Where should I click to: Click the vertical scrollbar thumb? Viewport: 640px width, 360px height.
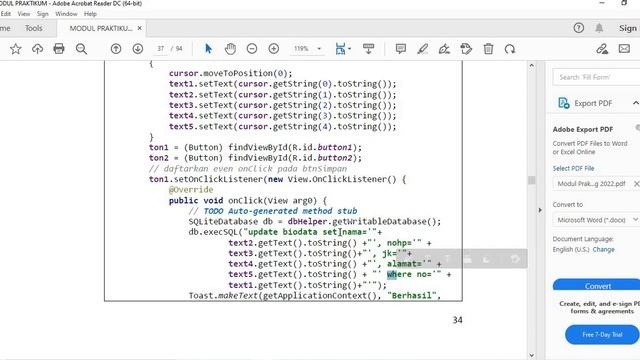click(531, 180)
